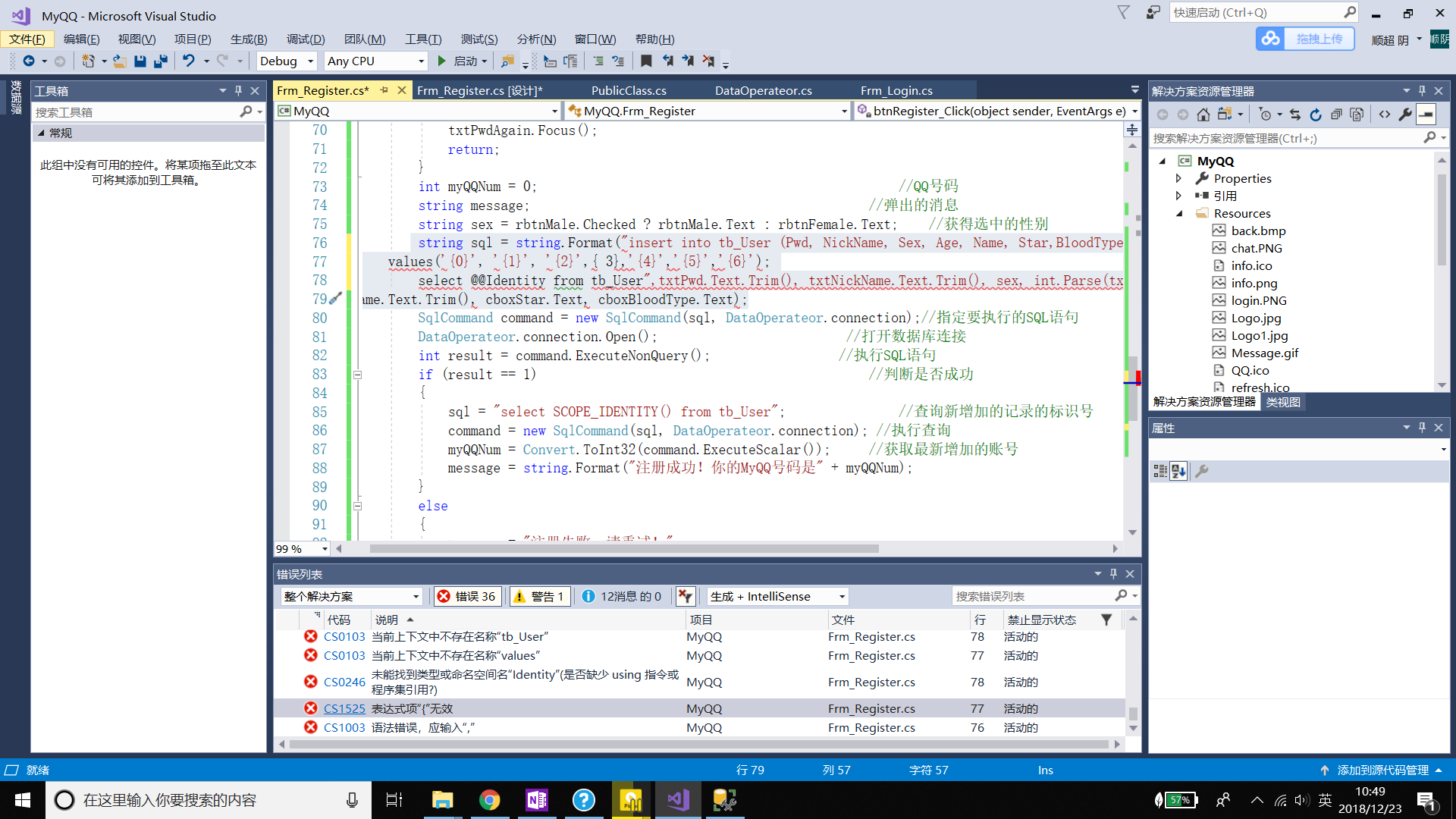1456x819 pixels.
Task: Click the cloud upload icon on the blue button
Action: (1272, 39)
